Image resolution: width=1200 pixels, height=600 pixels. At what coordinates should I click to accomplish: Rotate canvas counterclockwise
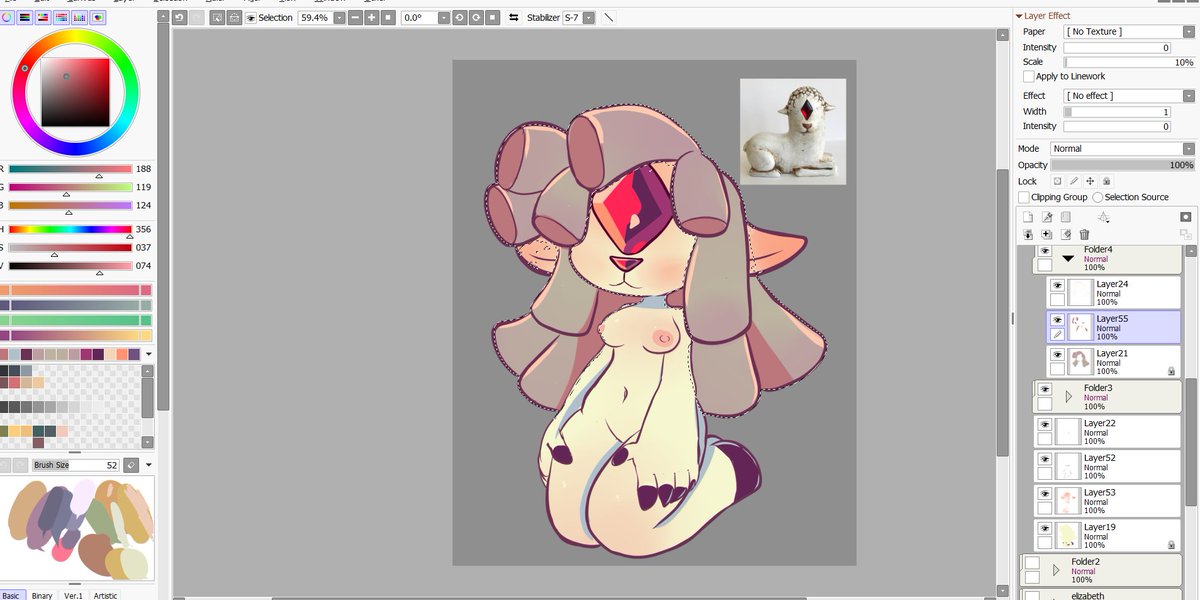click(459, 17)
